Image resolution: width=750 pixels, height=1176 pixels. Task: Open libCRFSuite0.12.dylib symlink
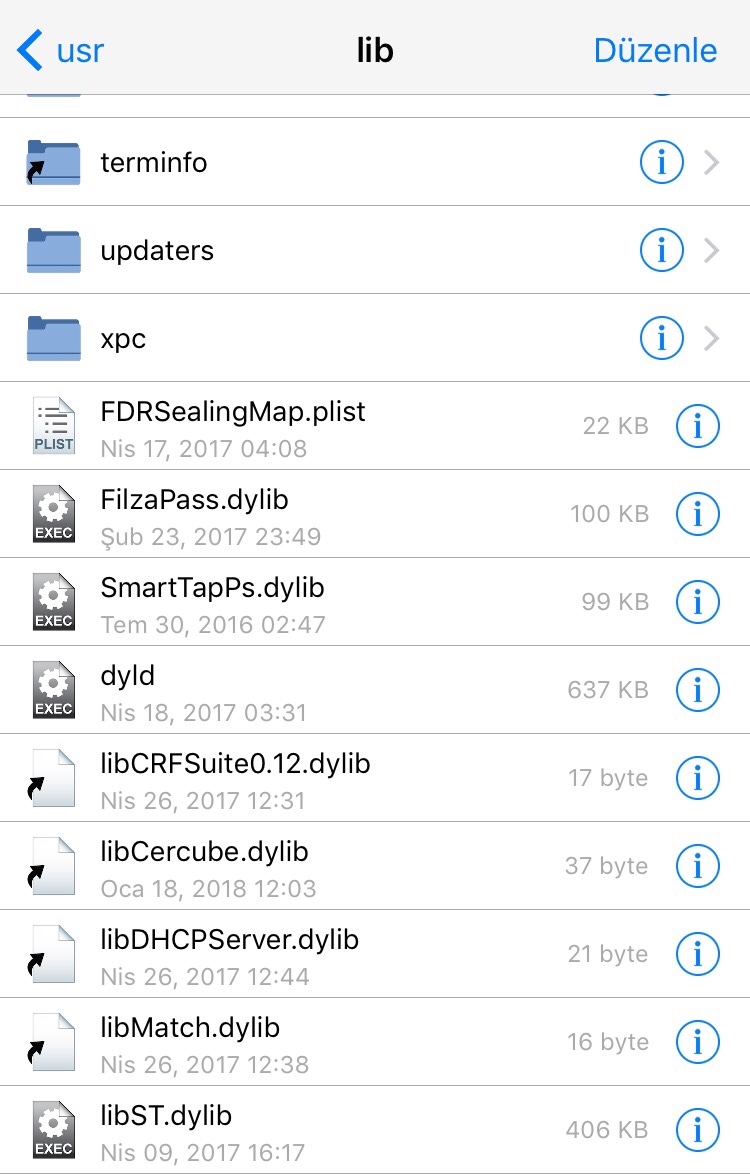coord(235,778)
